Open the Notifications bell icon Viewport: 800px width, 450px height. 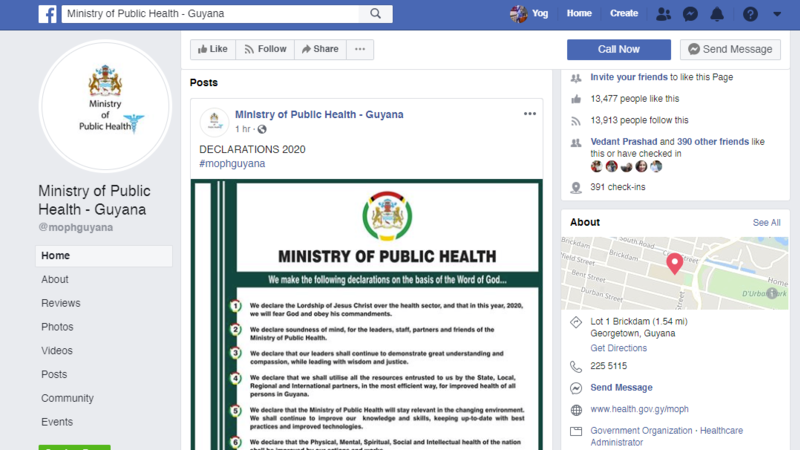[717, 14]
